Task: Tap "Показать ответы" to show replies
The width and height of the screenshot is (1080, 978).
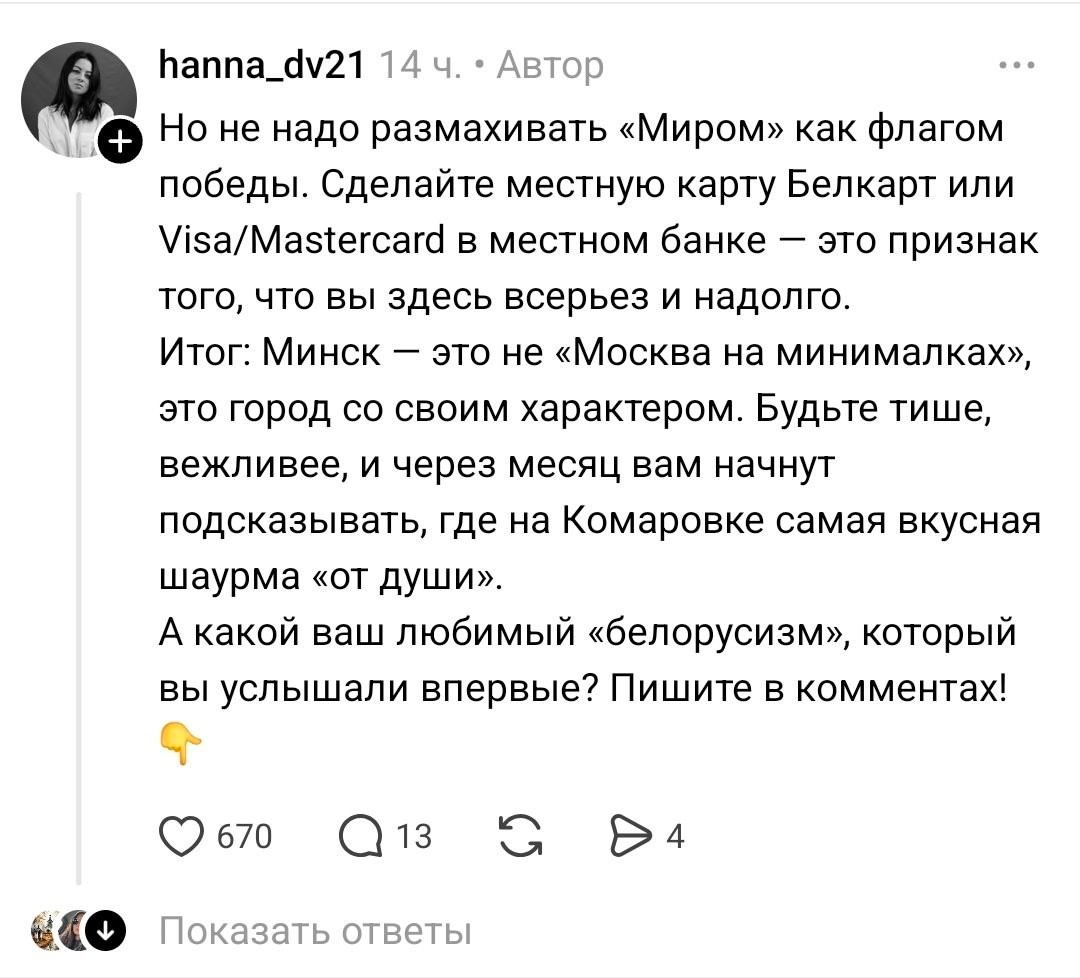Action: (x=315, y=932)
